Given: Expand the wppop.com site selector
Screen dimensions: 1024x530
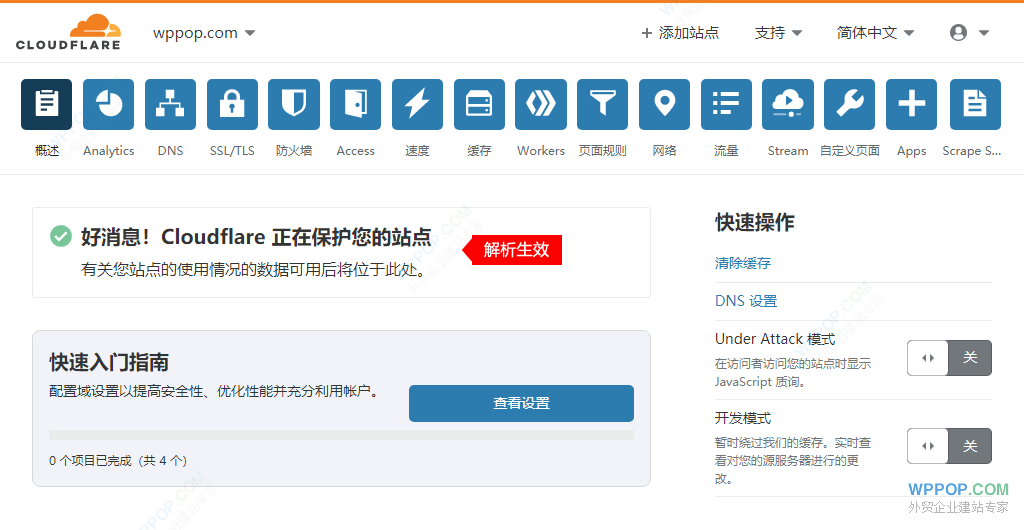Looking at the screenshot, I should click(x=204, y=33).
